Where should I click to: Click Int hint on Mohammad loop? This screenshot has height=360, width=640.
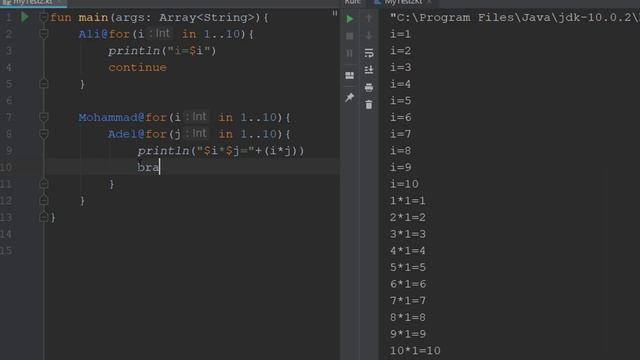197,117
